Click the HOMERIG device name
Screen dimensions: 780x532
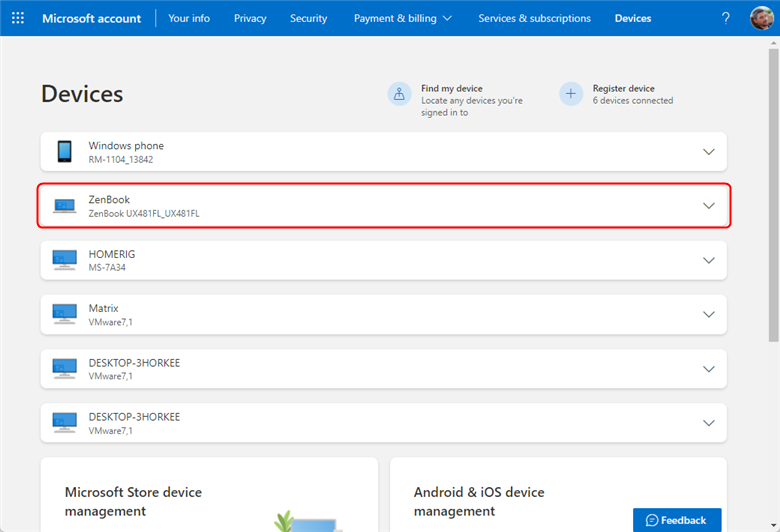point(112,254)
